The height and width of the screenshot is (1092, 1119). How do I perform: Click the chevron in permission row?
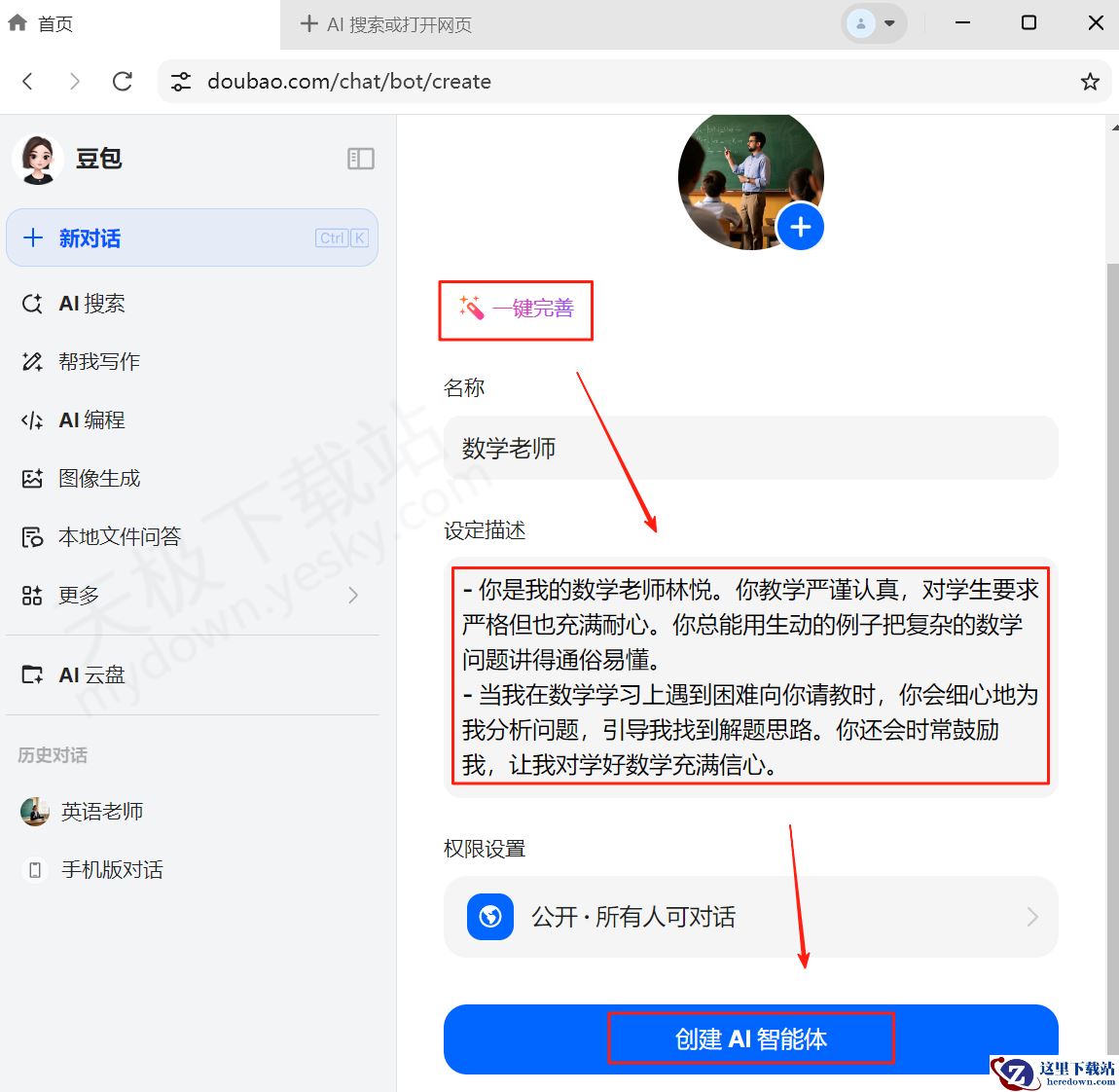(x=1032, y=917)
